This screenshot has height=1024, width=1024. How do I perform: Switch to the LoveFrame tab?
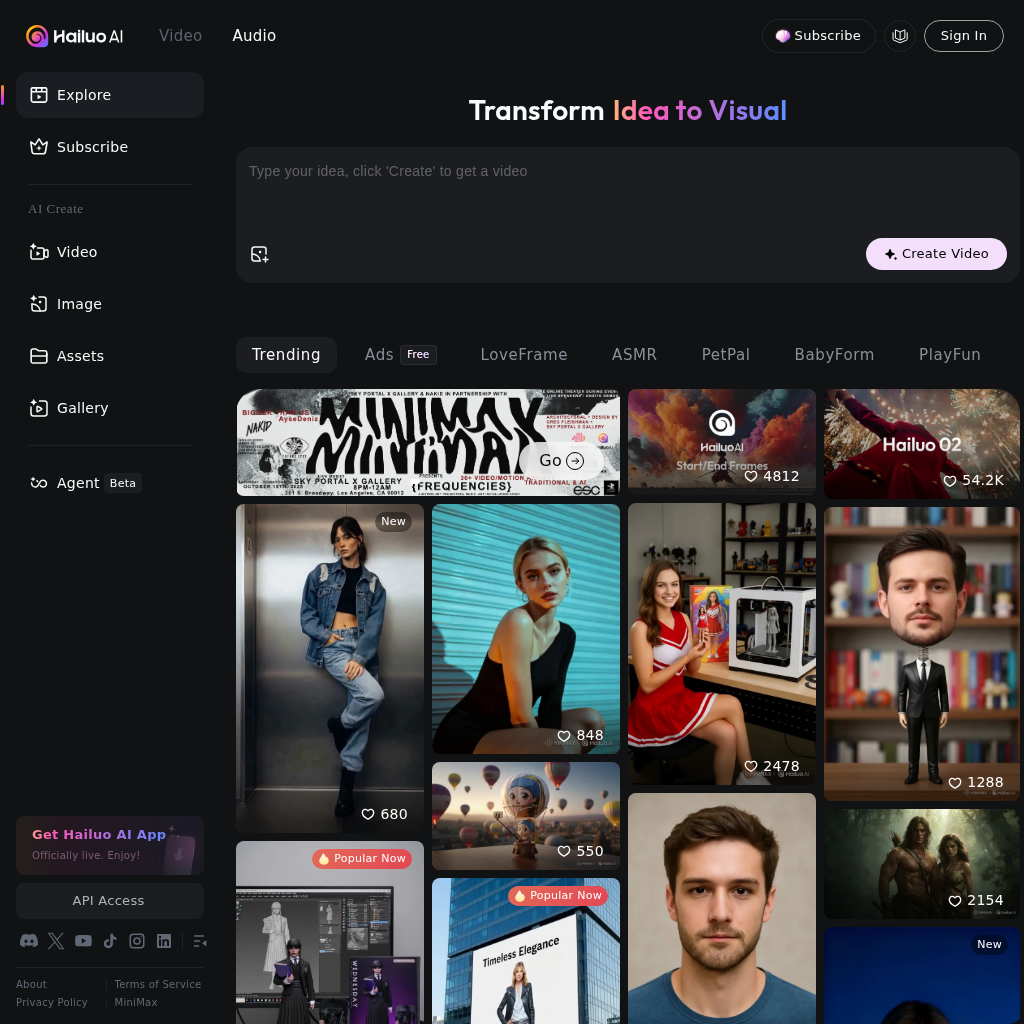point(524,354)
